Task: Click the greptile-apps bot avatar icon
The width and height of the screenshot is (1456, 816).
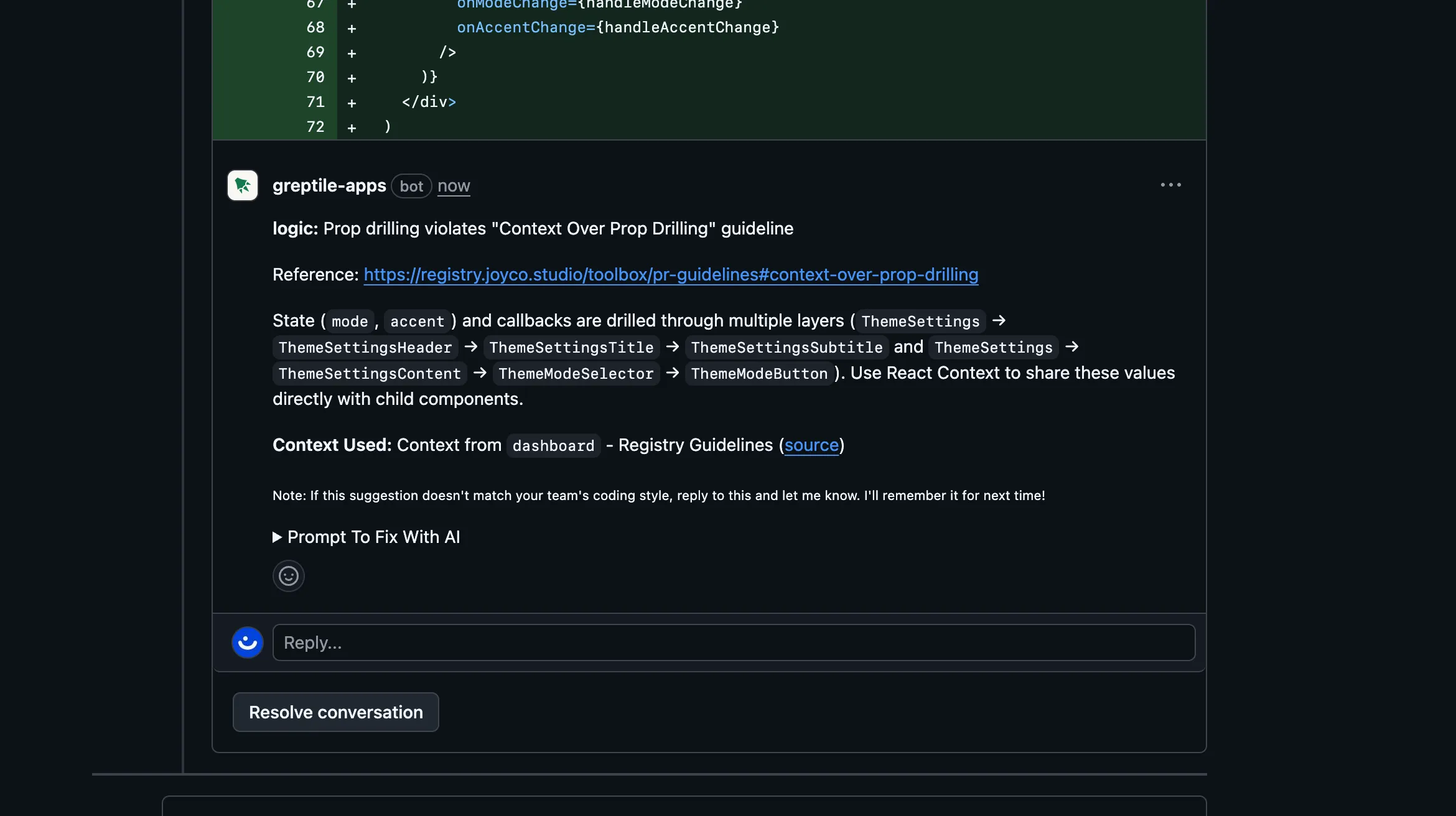Action: coord(243,185)
